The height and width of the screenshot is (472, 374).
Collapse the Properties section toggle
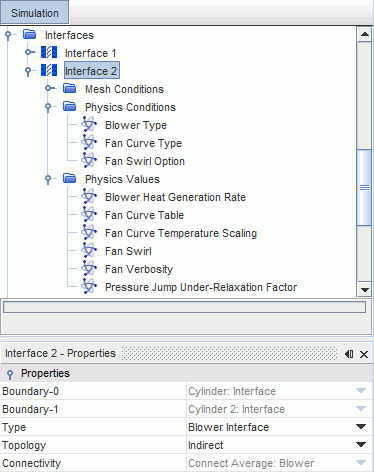(10, 374)
